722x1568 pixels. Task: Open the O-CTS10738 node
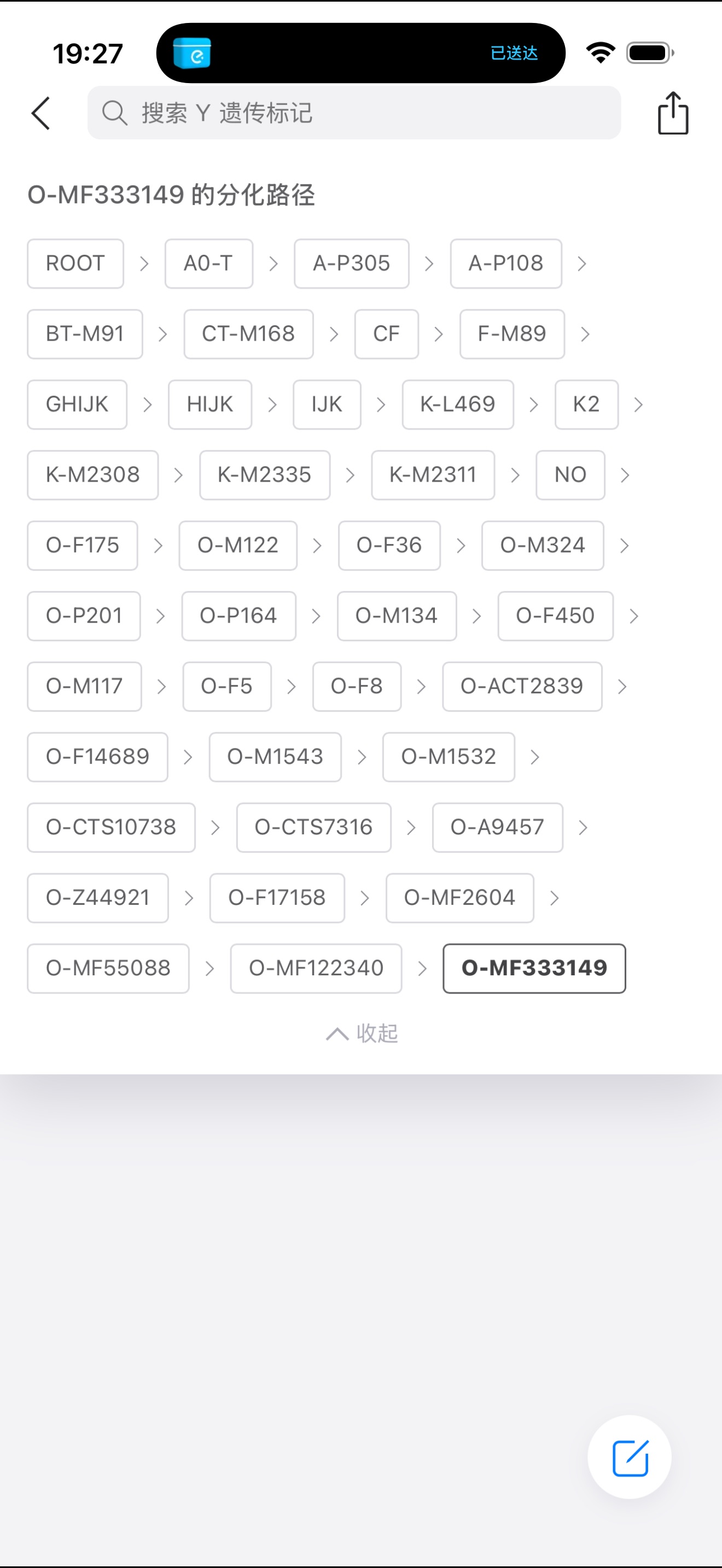pyautogui.click(x=111, y=827)
